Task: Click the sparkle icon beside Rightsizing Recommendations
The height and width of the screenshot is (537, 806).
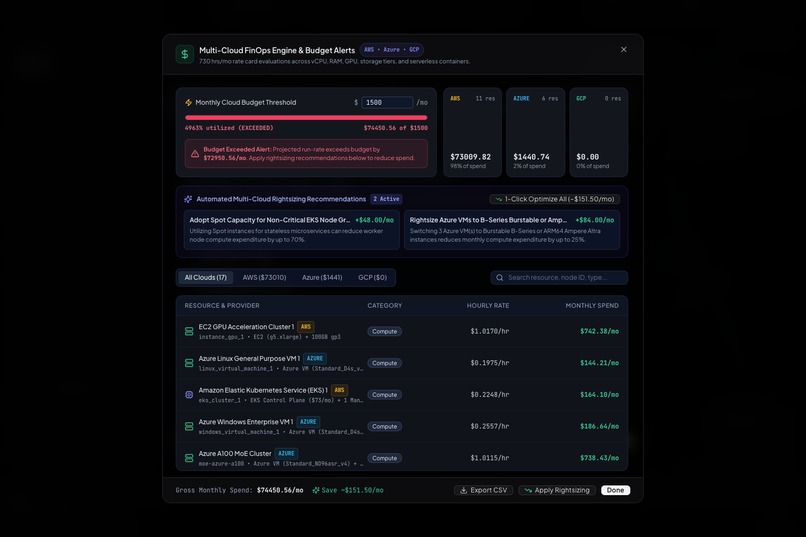Action: pos(188,199)
